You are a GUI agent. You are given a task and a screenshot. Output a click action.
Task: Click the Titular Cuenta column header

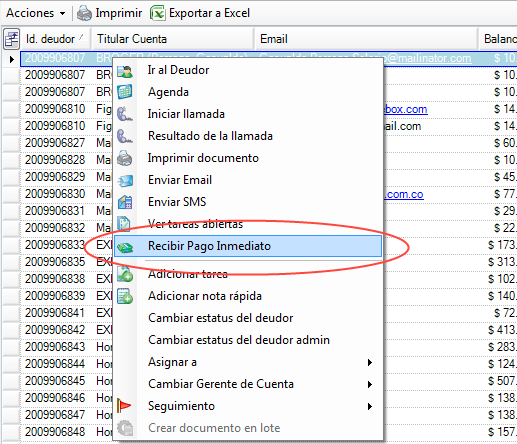click(x=173, y=39)
